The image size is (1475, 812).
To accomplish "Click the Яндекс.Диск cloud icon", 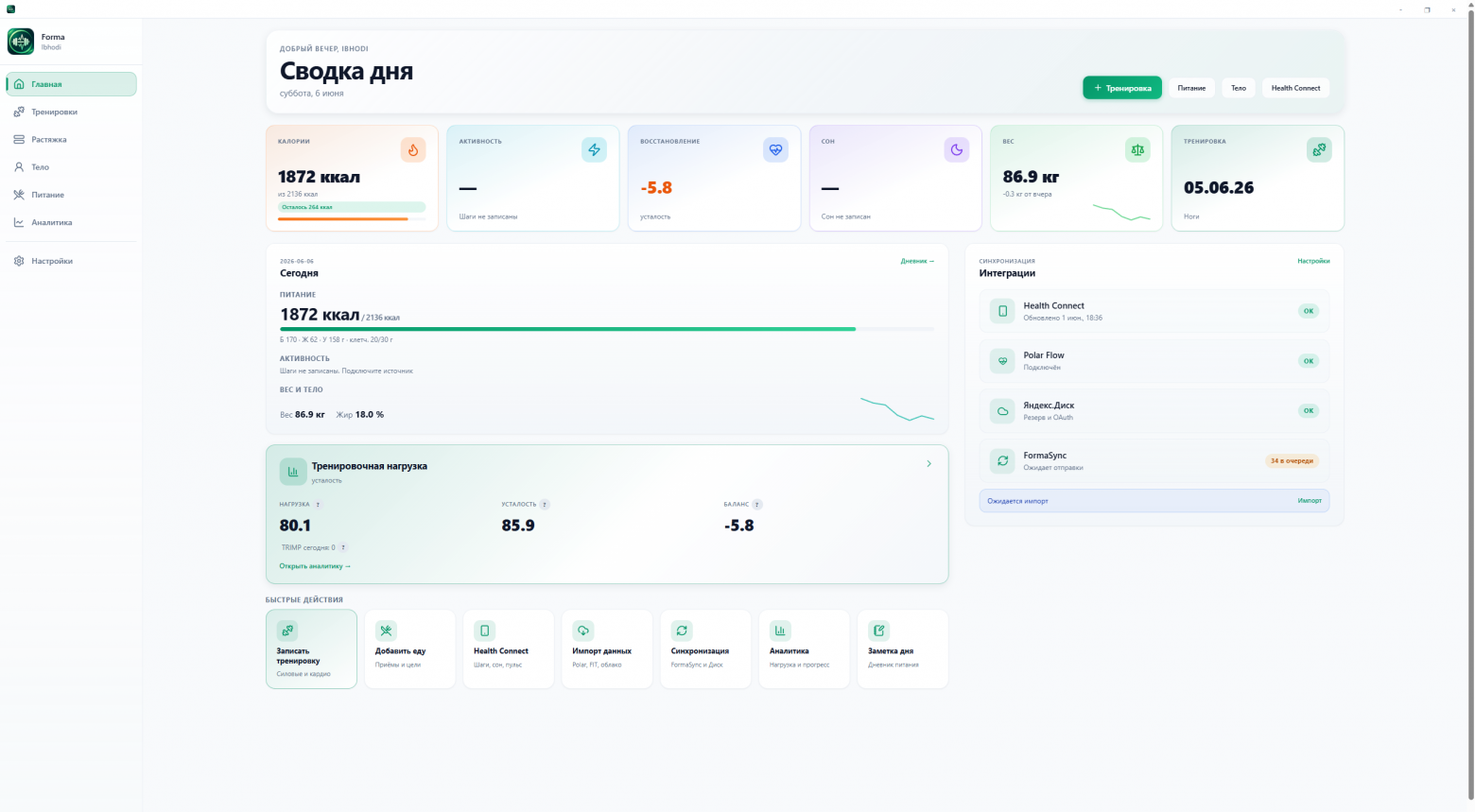I will click(1002, 410).
